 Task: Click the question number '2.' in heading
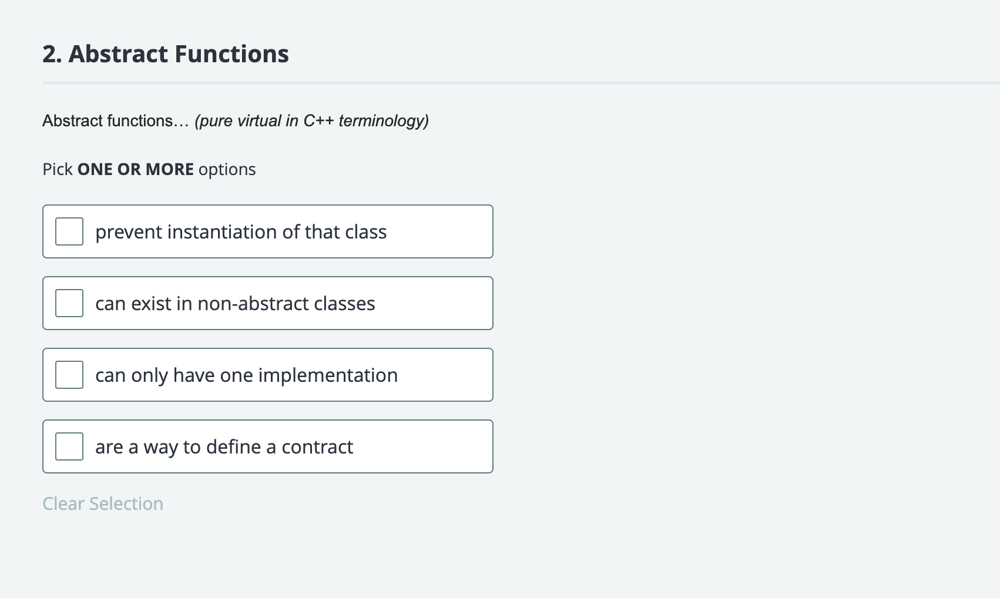(x=52, y=54)
